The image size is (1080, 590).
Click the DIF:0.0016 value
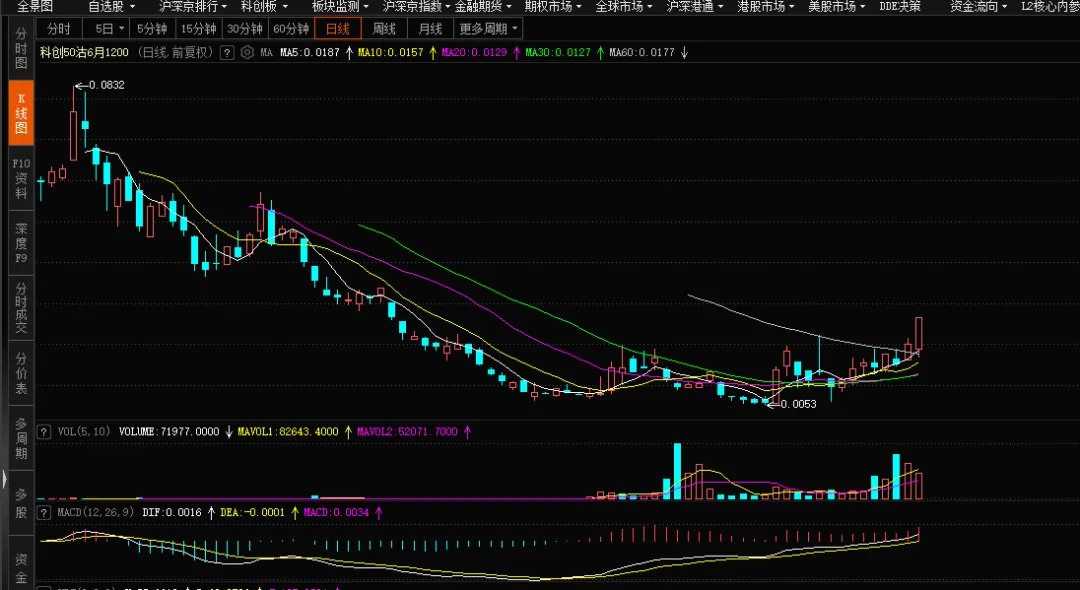coord(172,512)
